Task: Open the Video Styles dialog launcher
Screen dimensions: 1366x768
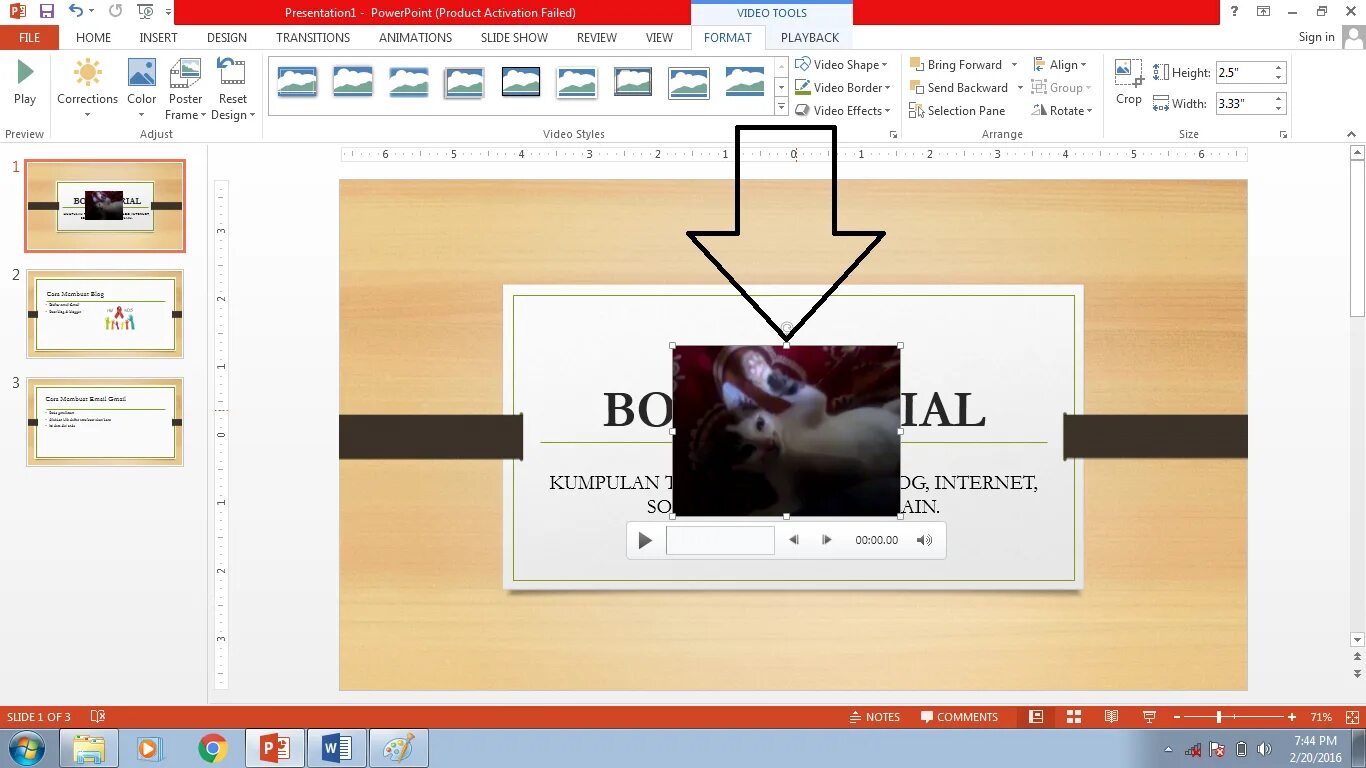Action: [x=893, y=134]
